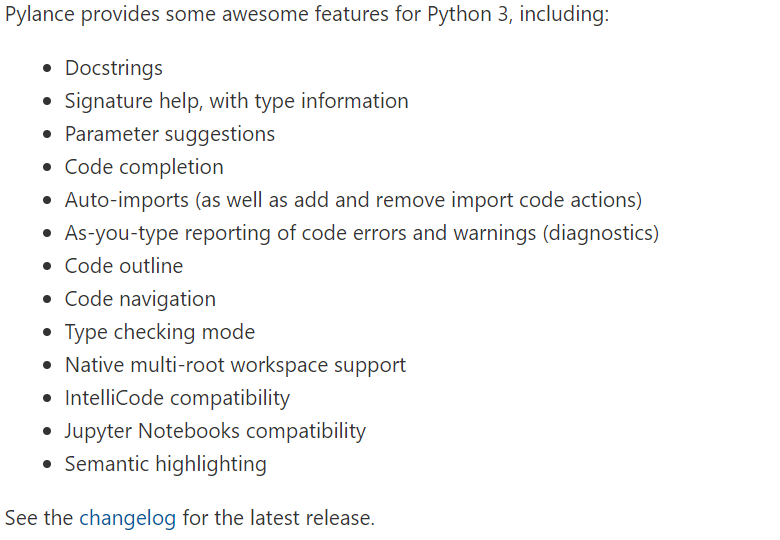Click the Type checking mode item
The height and width of the screenshot is (540, 780).
(160, 332)
